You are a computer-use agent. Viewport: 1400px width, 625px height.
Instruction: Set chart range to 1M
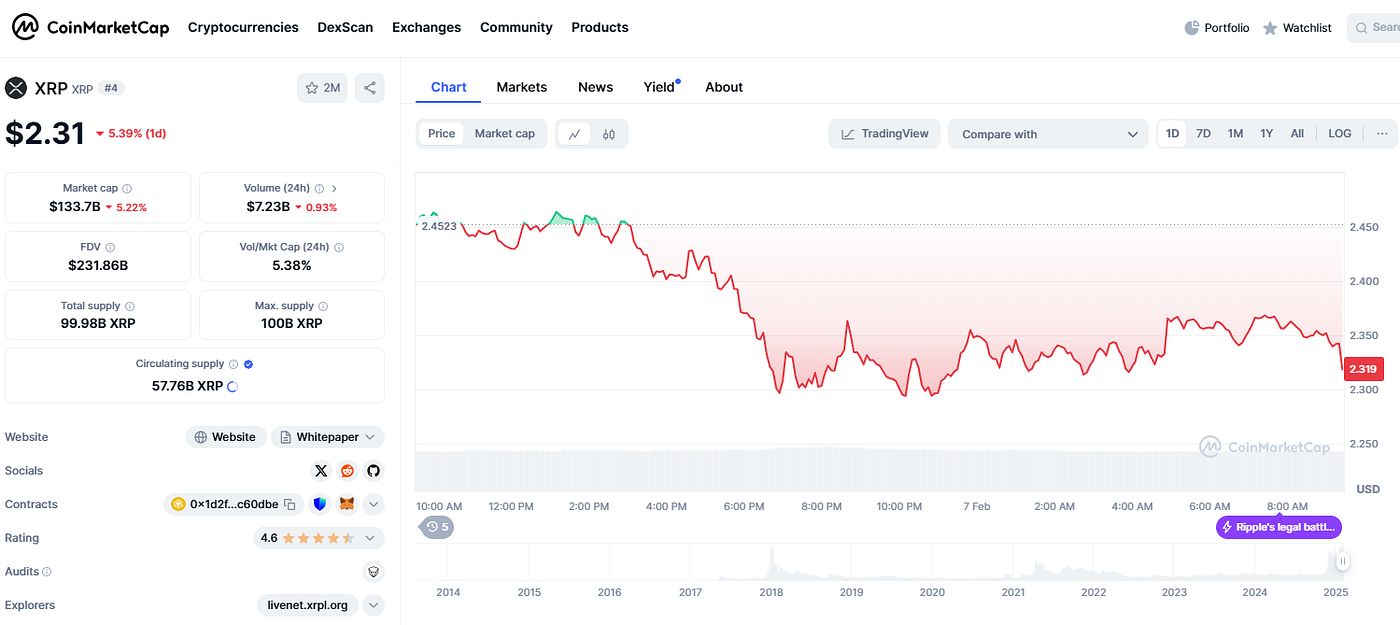click(x=1236, y=134)
